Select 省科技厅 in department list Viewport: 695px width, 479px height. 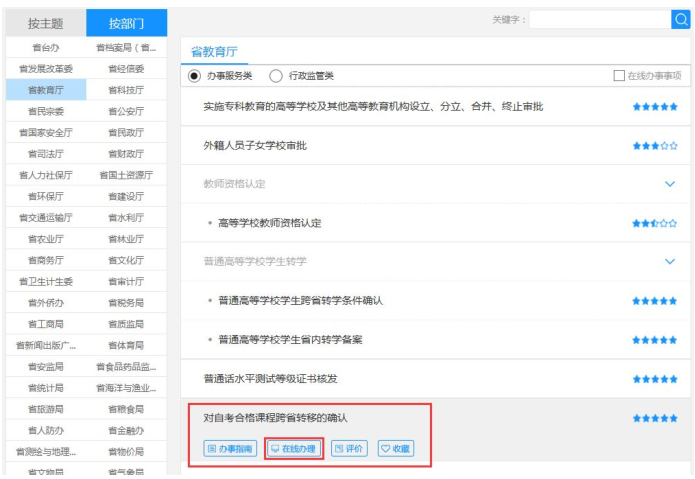tap(126, 90)
